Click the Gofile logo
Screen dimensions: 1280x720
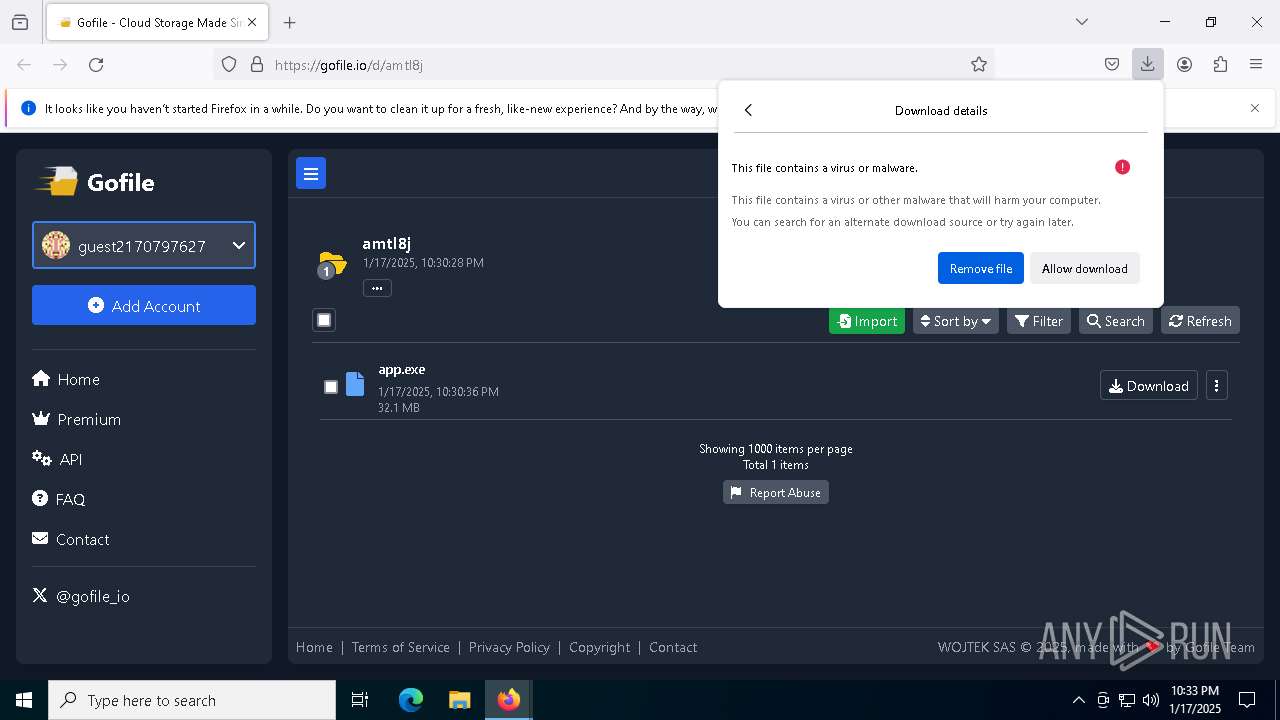point(96,182)
